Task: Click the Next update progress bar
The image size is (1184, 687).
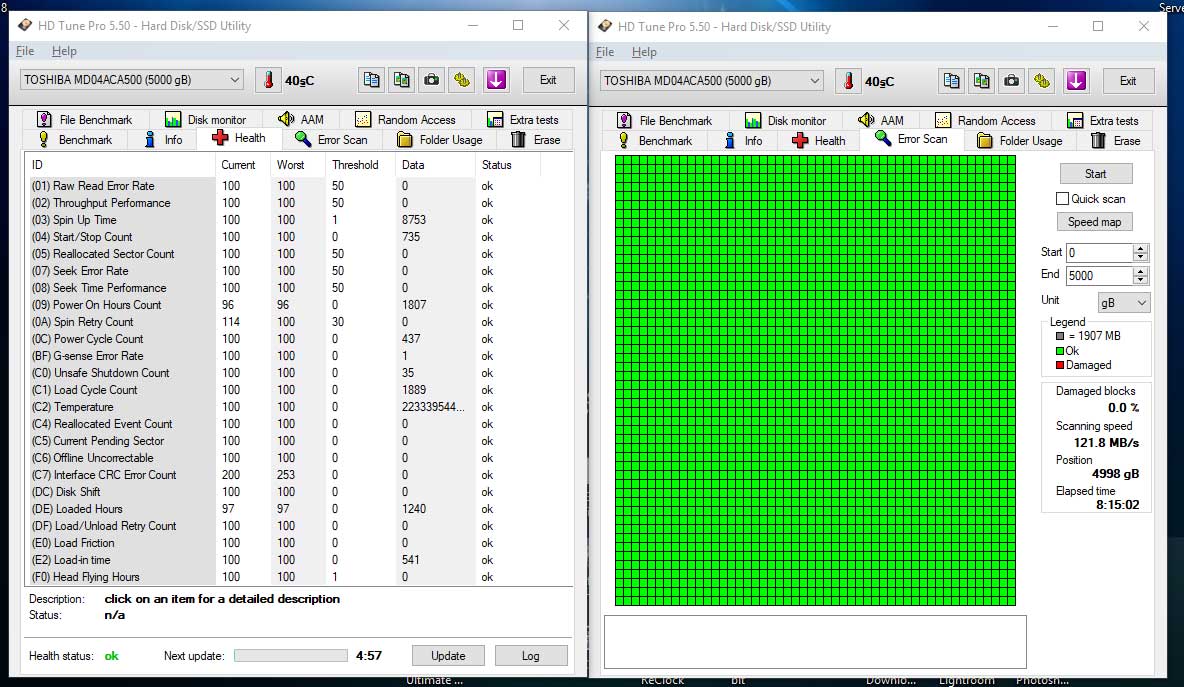Action: click(291, 655)
